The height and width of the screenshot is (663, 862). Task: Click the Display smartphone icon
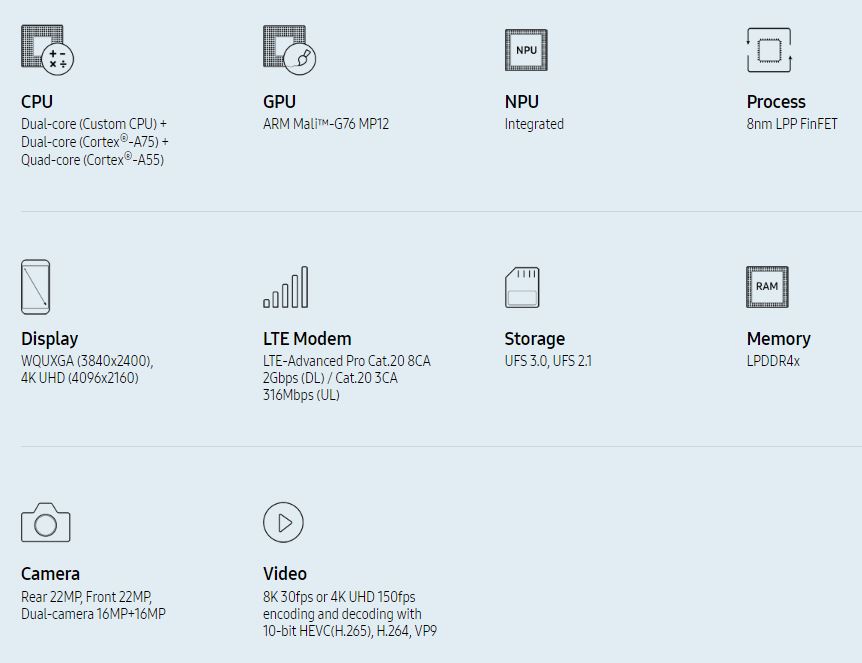click(x=36, y=287)
